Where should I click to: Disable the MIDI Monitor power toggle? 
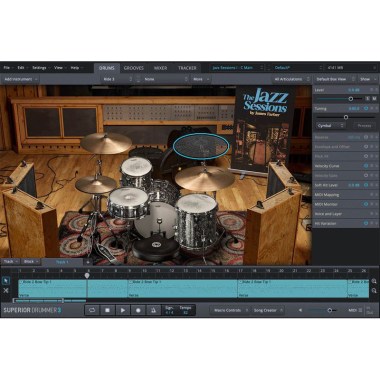point(366,204)
